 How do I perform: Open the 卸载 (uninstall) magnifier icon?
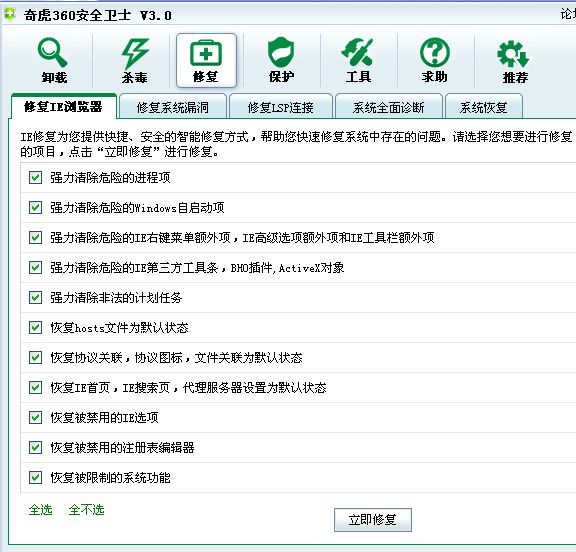click(53, 53)
